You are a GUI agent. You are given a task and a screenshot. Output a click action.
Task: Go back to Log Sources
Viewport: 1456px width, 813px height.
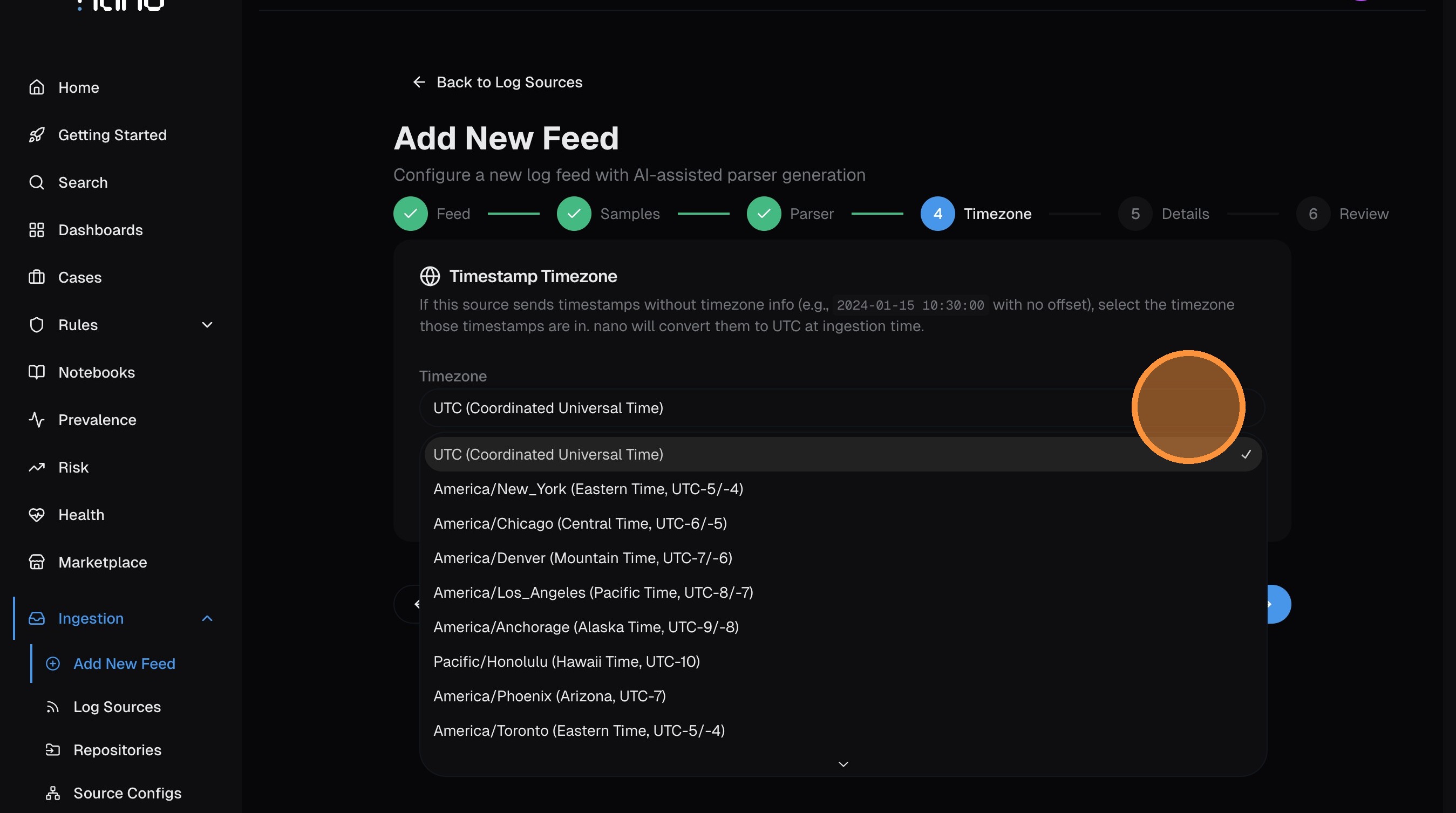tap(498, 83)
